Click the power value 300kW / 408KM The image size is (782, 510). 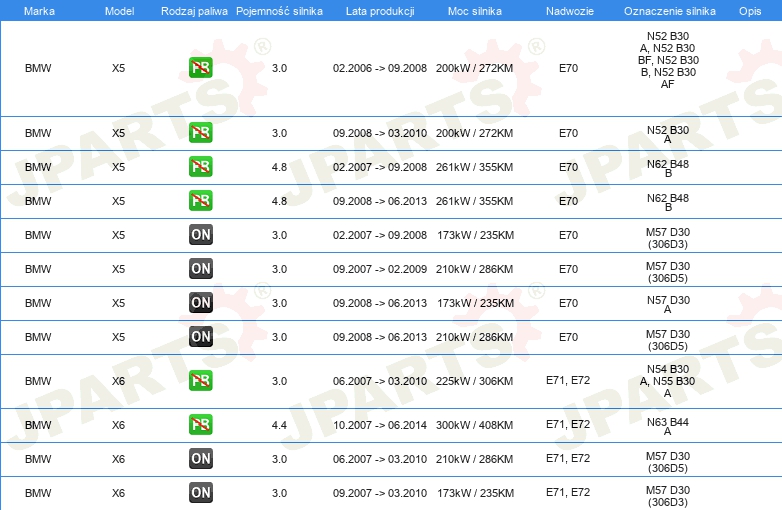pyautogui.click(x=474, y=425)
